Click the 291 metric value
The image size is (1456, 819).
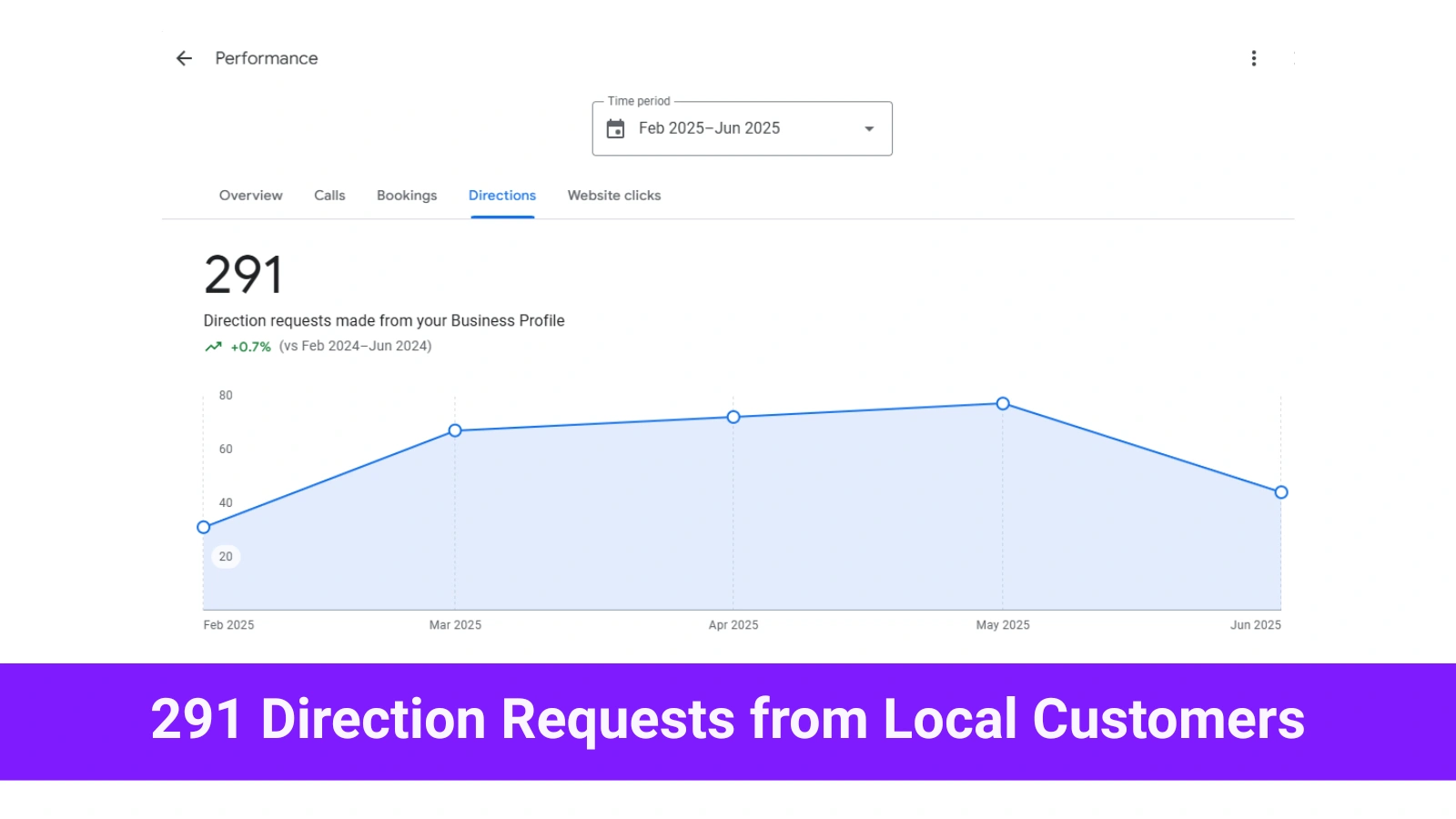tap(241, 271)
